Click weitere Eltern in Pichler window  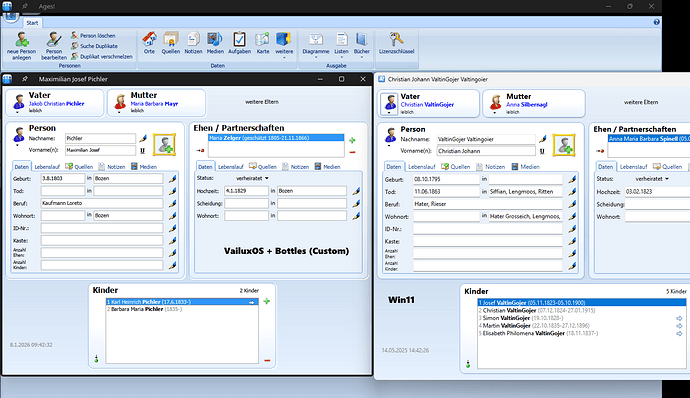[262, 102]
